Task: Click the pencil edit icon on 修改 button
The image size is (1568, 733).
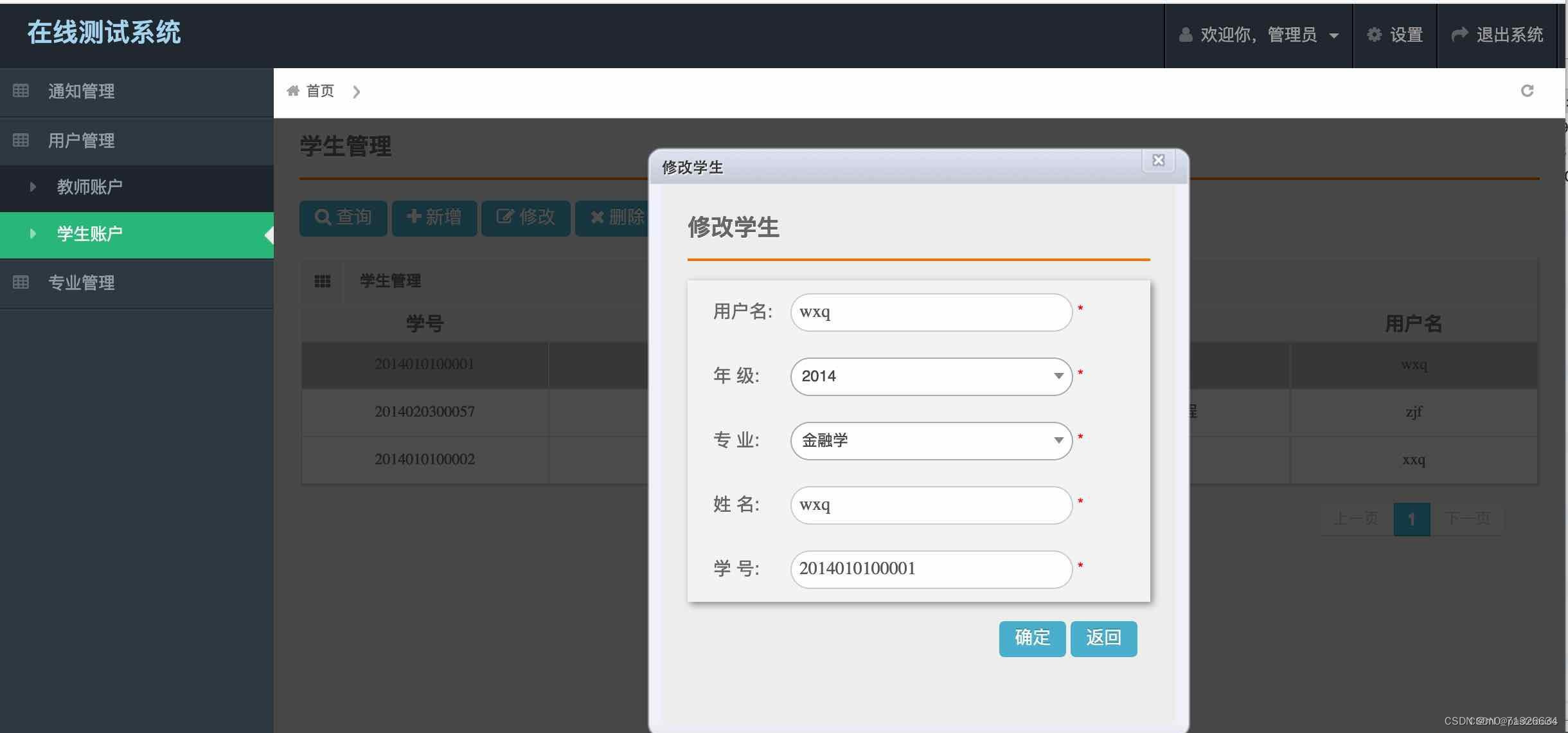Action: click(x=505, y=217)
